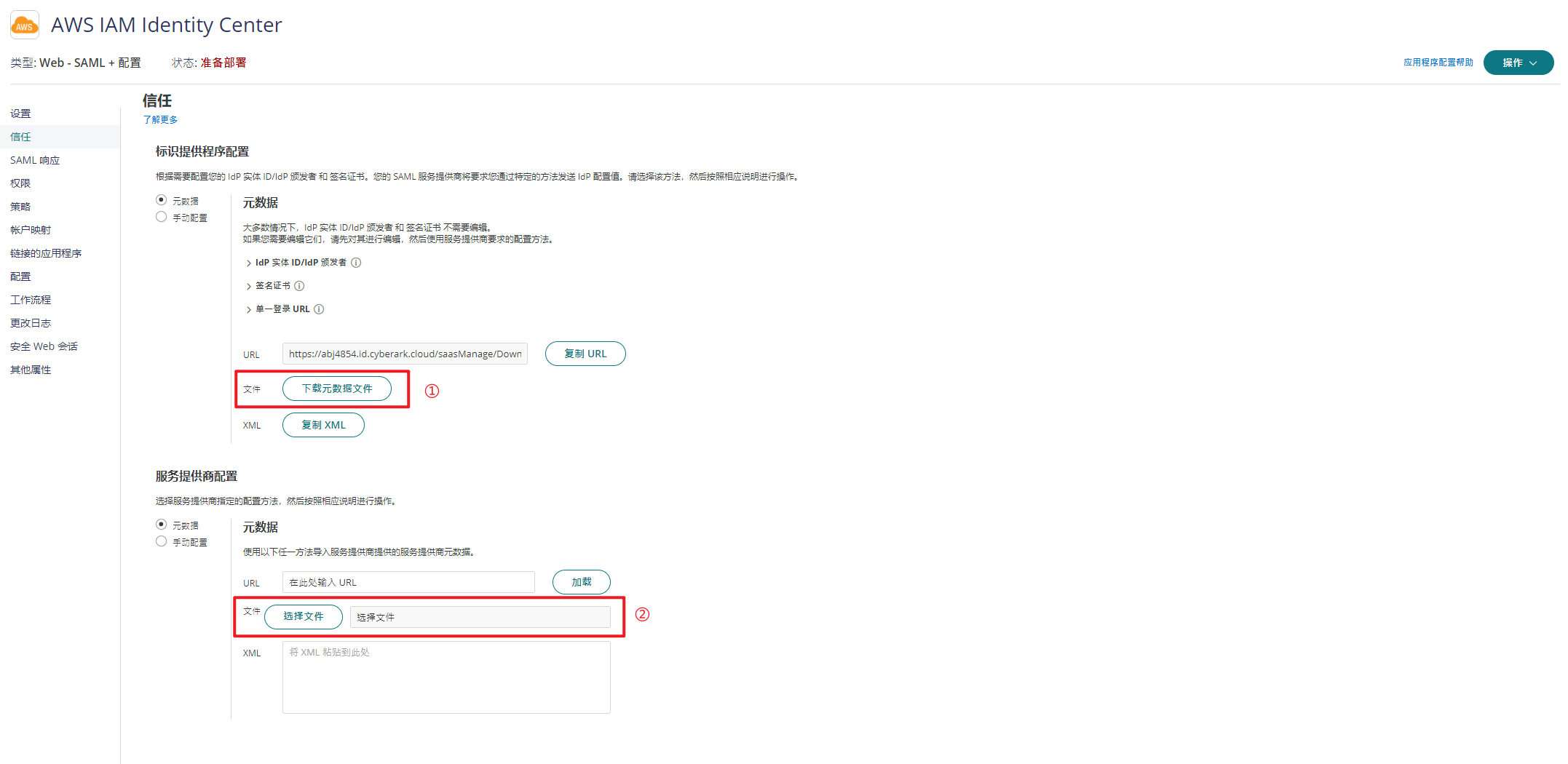The height and width of the screenshot is (764, 1568).
Task: Open 信任 in the sidebar
Action: (x=60, y=137)
